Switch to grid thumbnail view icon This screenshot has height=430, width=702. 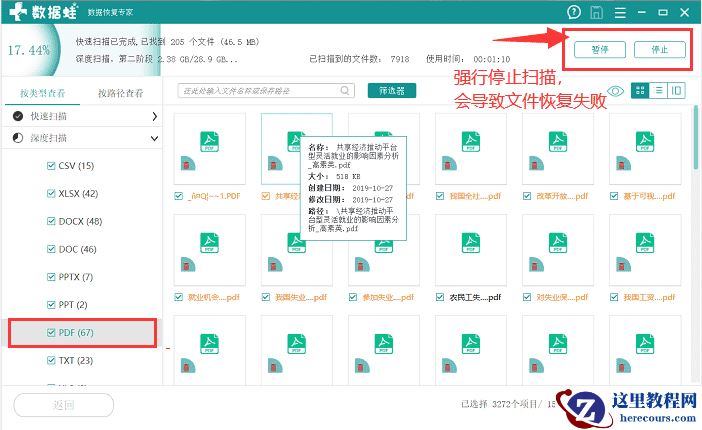pos(640,90)
